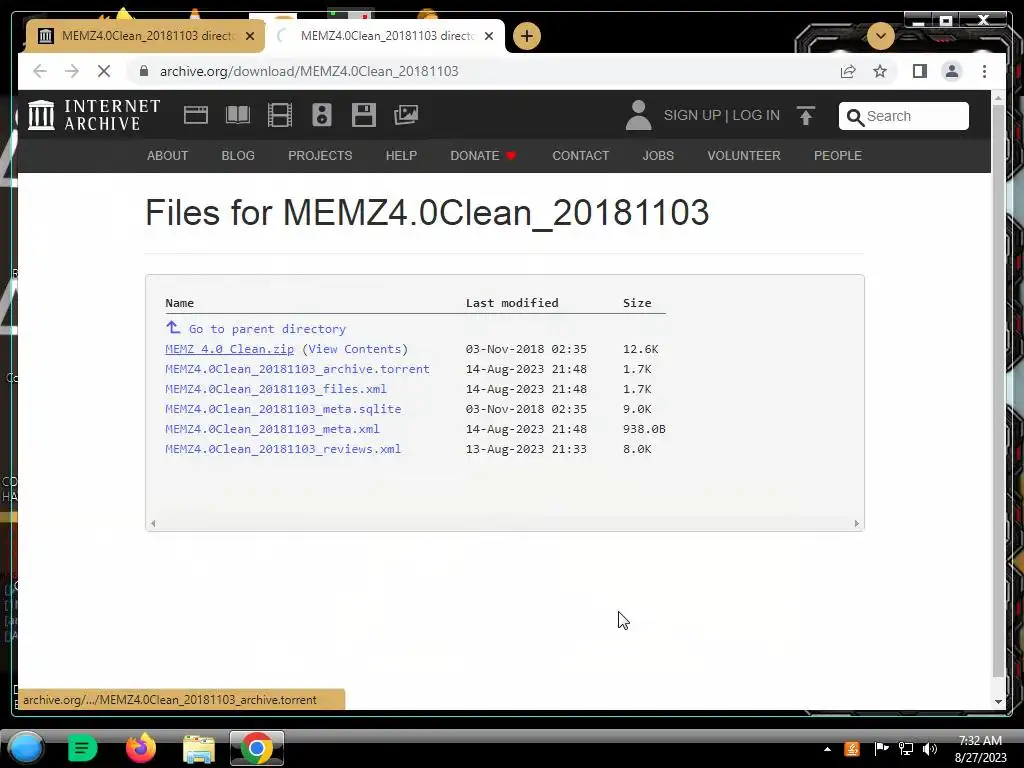The image size is (1024, 768).
Task: Click the file list right scroll arrow
Action: (x=857, y=523)
